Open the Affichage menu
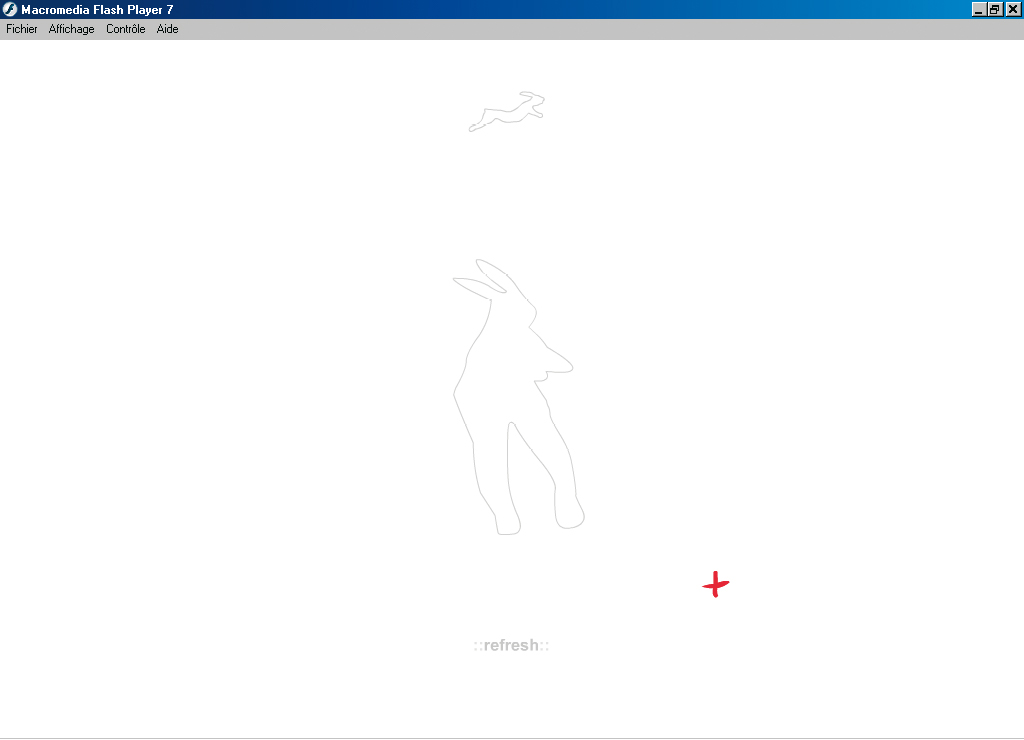Screen dimensions: 1024x740 pyautogui.click(x=71, y=29)
